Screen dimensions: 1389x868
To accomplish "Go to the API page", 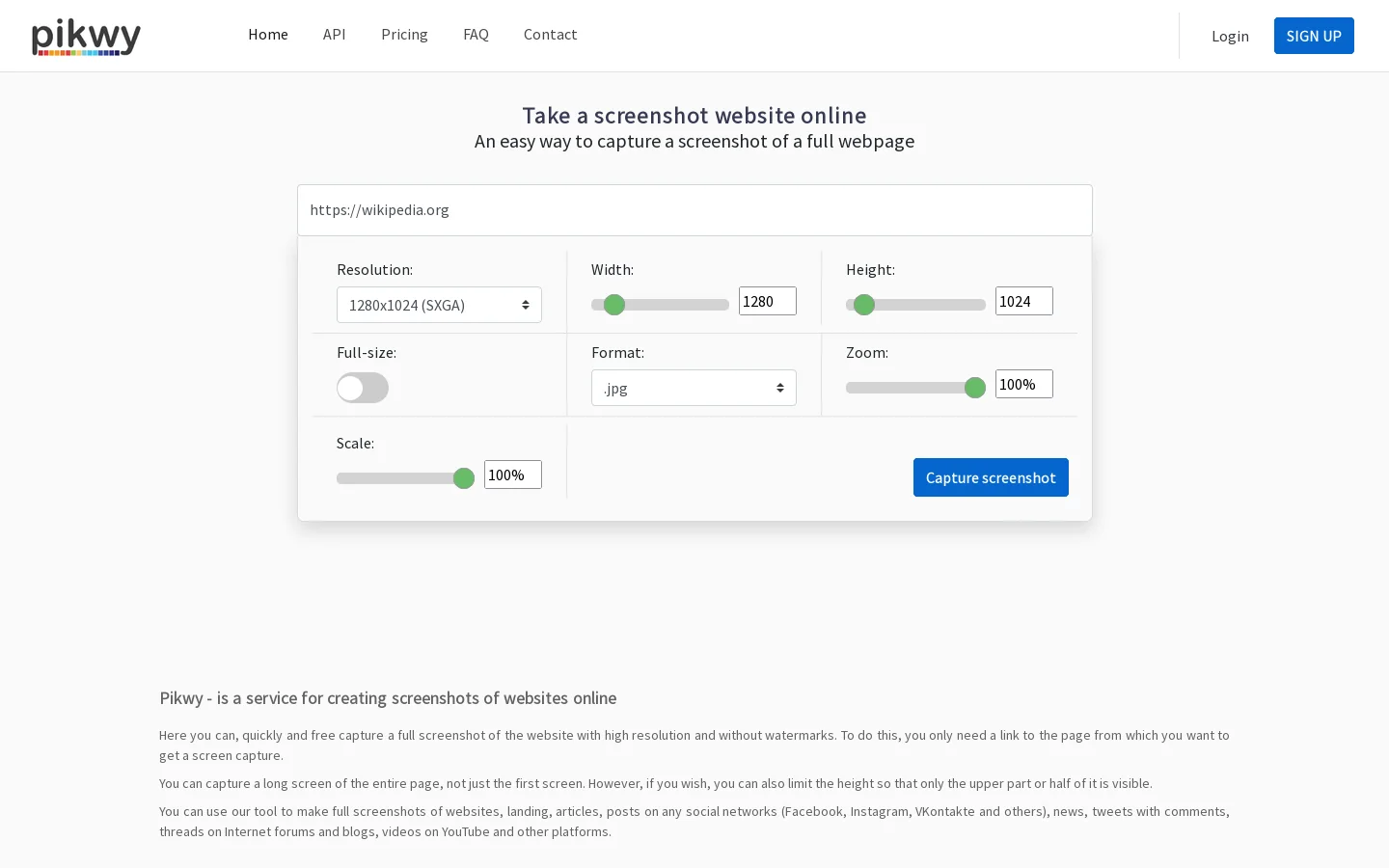I will [x=334, y=35].
